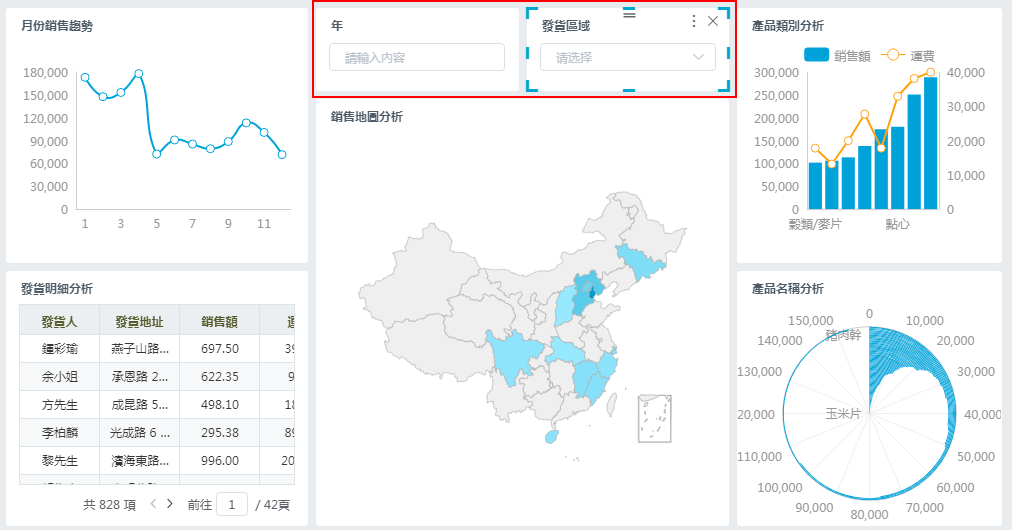
Task: Remove the 發貨區域 filter with X icon
Action: 713,21
